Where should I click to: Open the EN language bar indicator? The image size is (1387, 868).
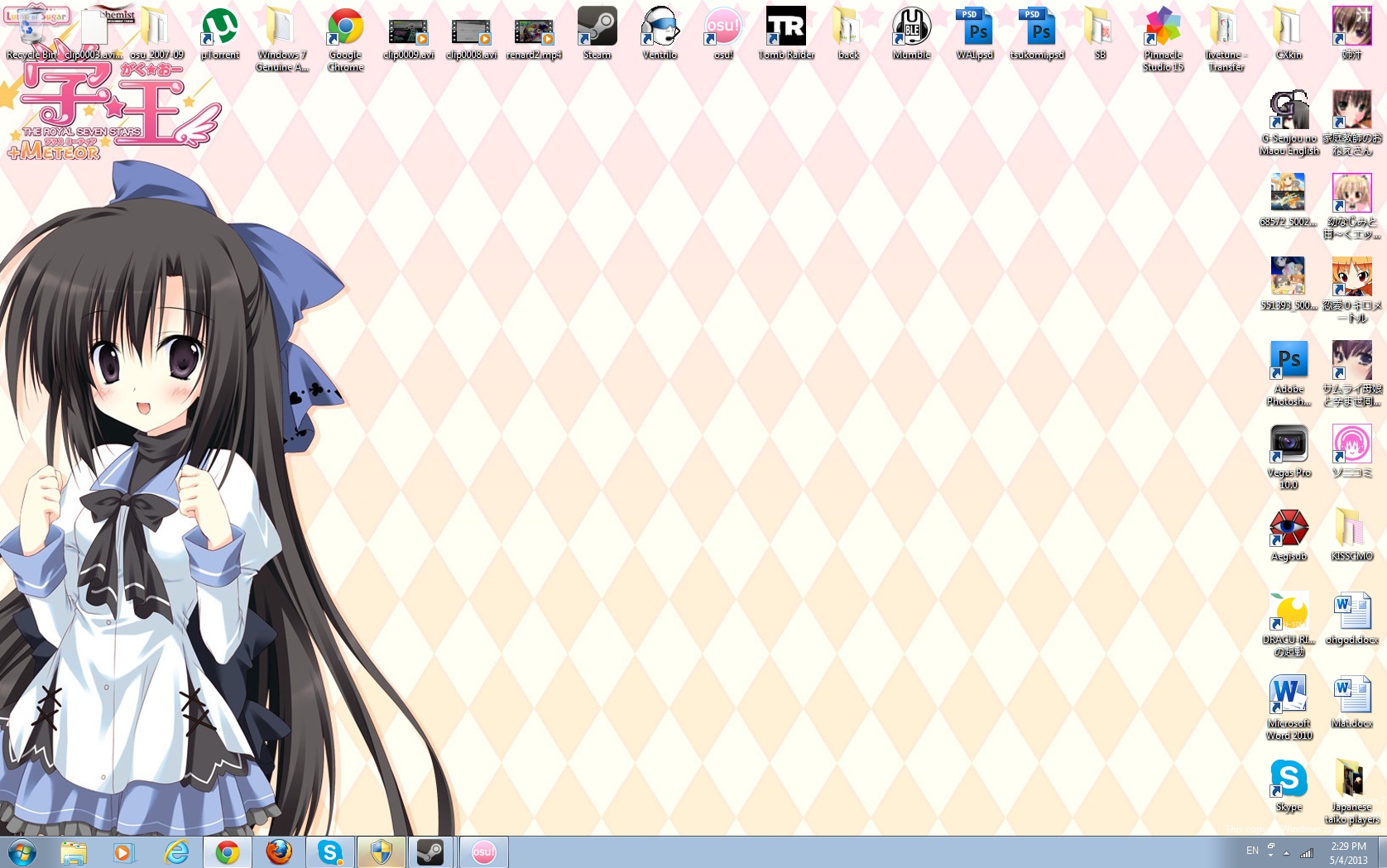click(1252, 851)
